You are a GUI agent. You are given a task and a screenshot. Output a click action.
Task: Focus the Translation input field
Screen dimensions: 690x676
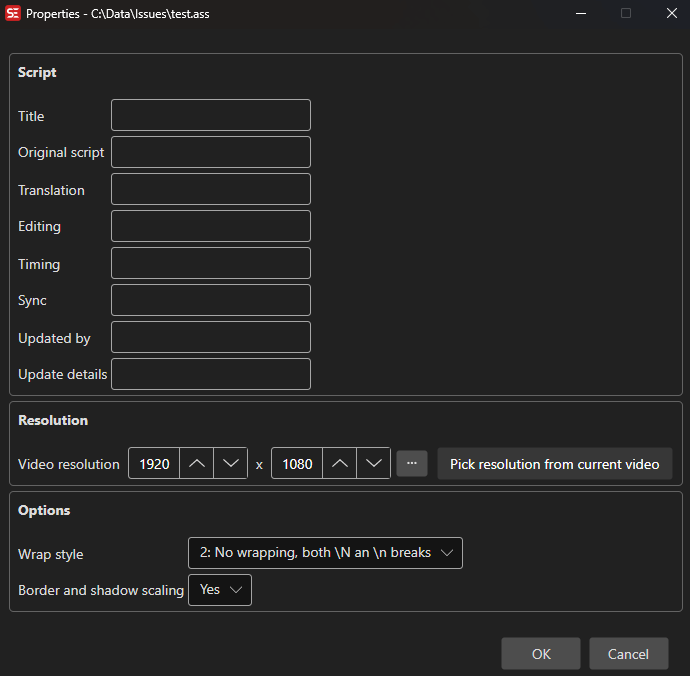[x=211, y=189]
